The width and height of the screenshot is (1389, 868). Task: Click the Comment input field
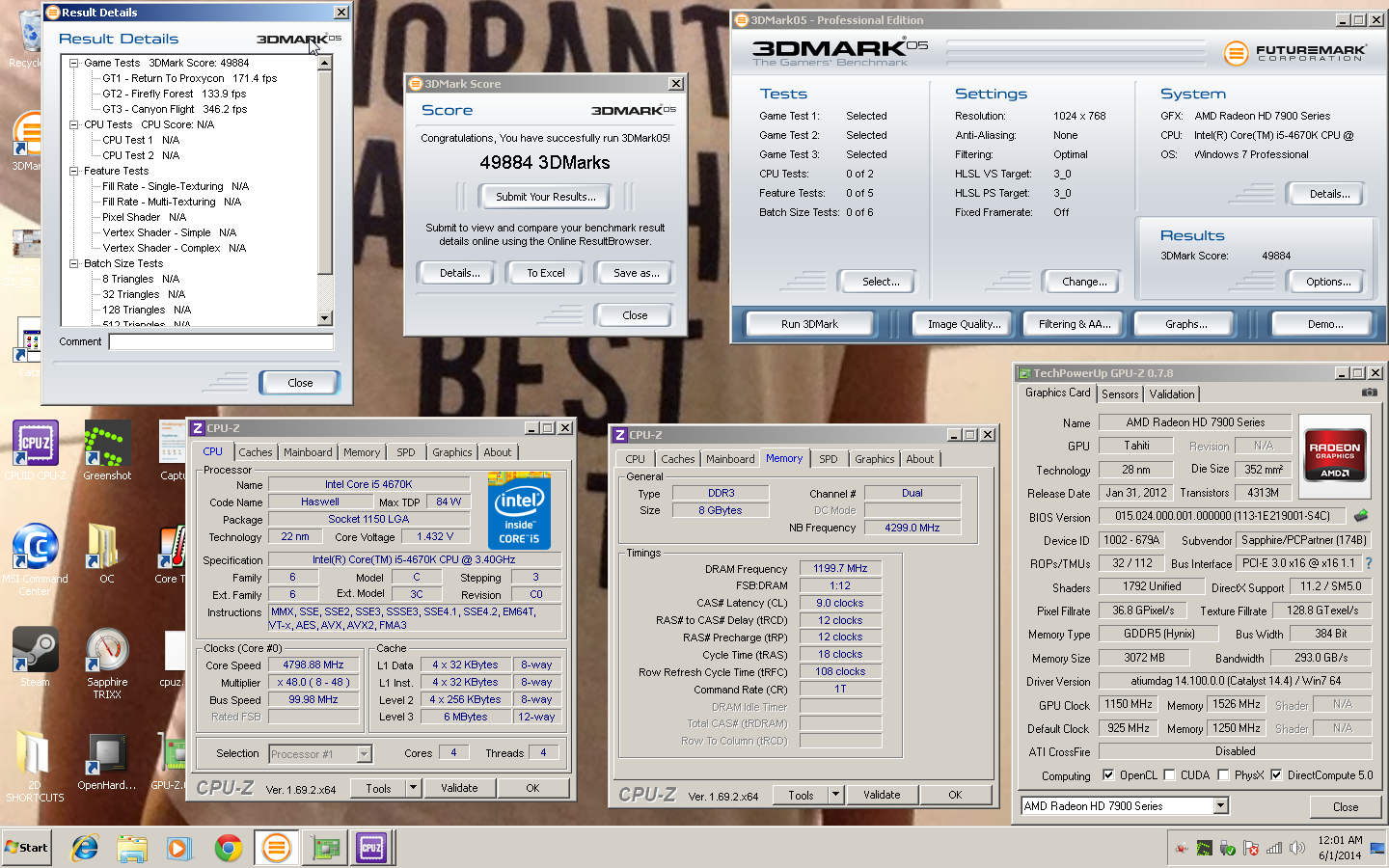click(x=221, y=341)
